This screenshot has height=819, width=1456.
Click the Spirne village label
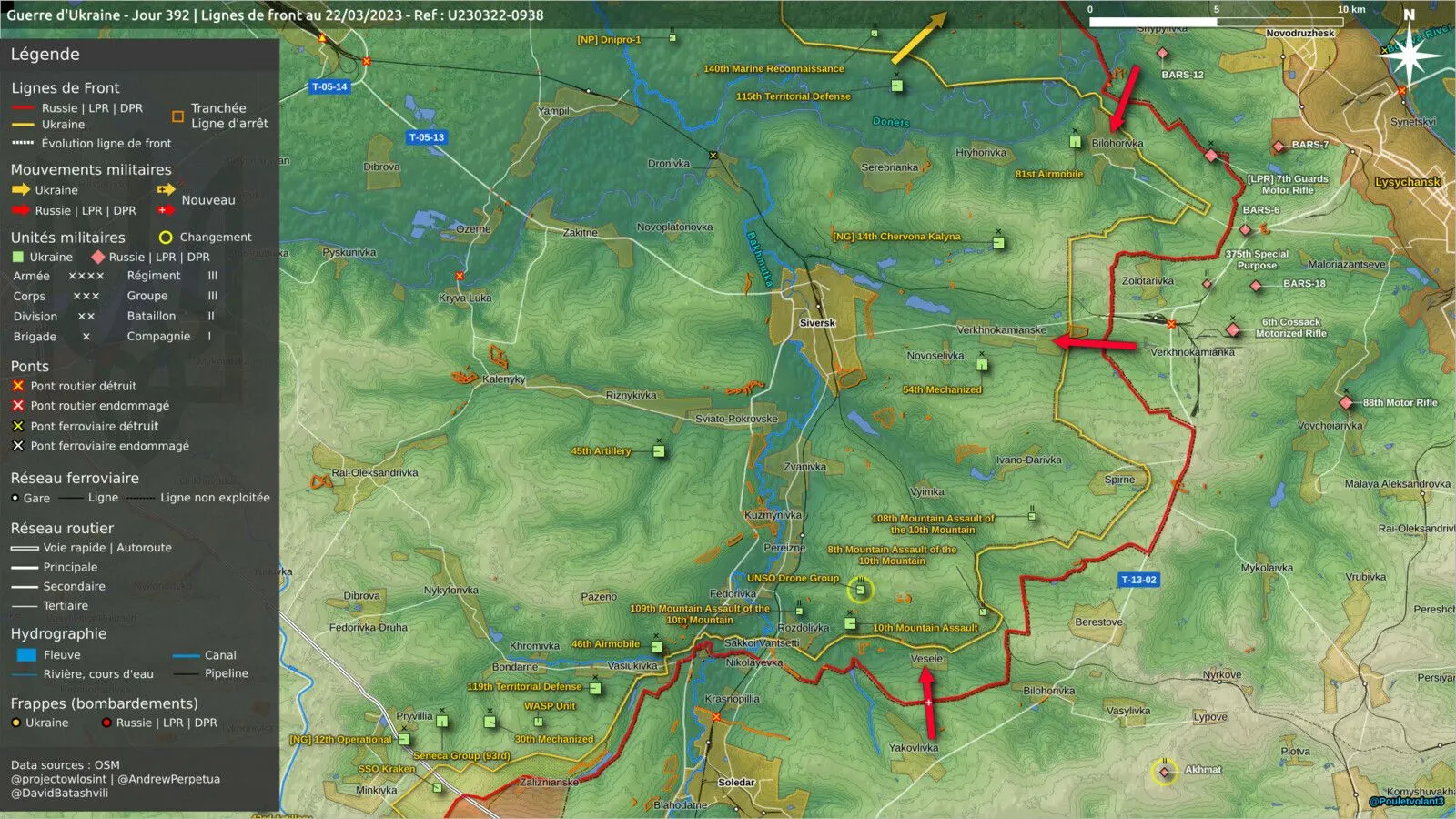(1119, 480)
